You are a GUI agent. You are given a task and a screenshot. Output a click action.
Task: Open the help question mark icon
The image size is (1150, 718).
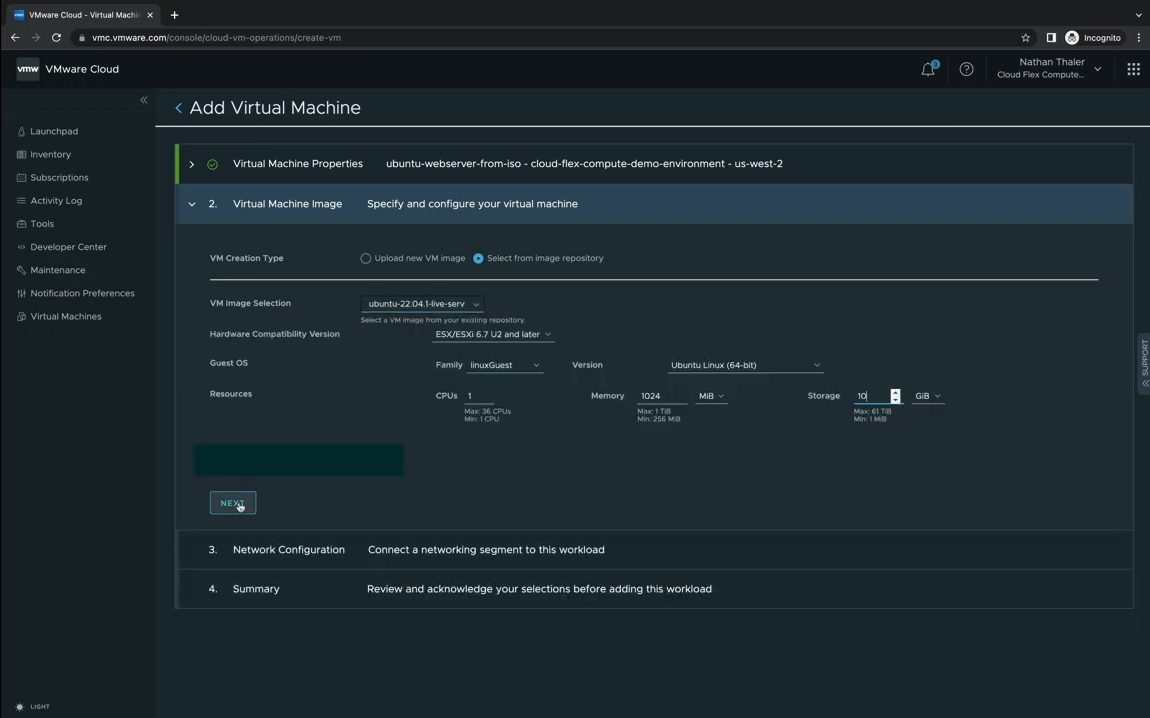tap(967, 69)
